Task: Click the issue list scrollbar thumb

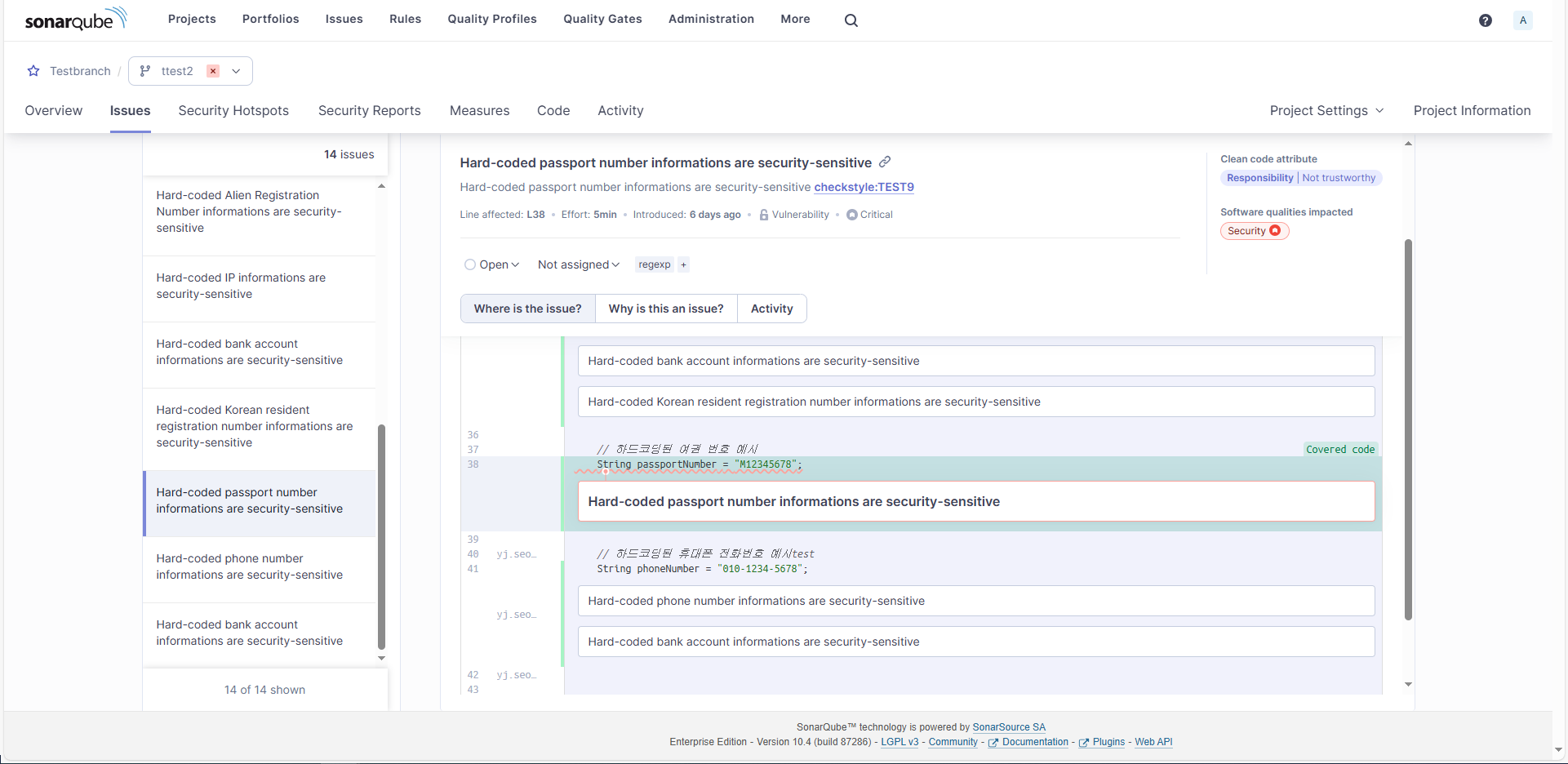Action: [381, 536]
